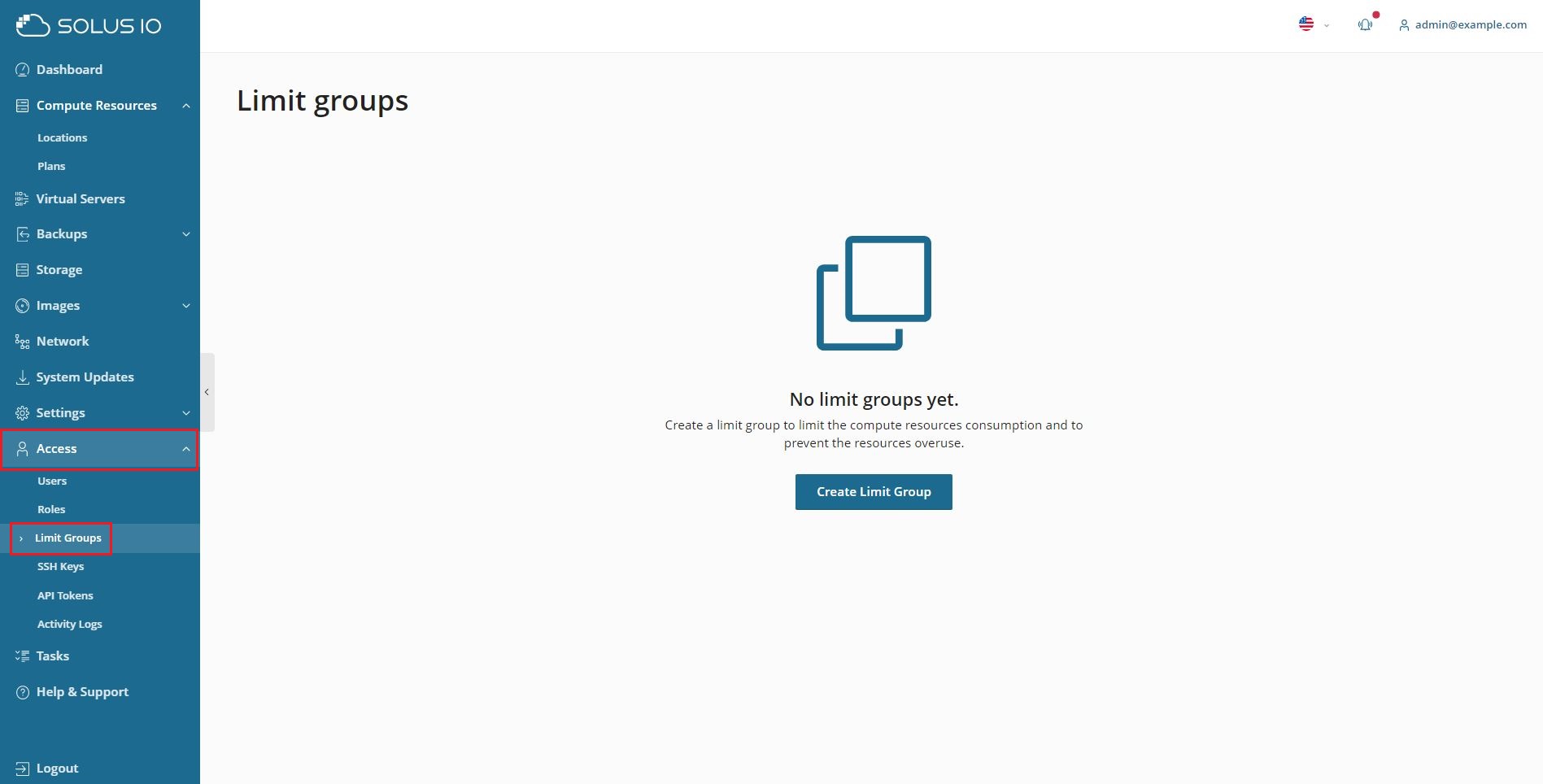Viewport: 1543px width, 784px height.
Task: Expand the Images submenu
Action: (186, 306)
